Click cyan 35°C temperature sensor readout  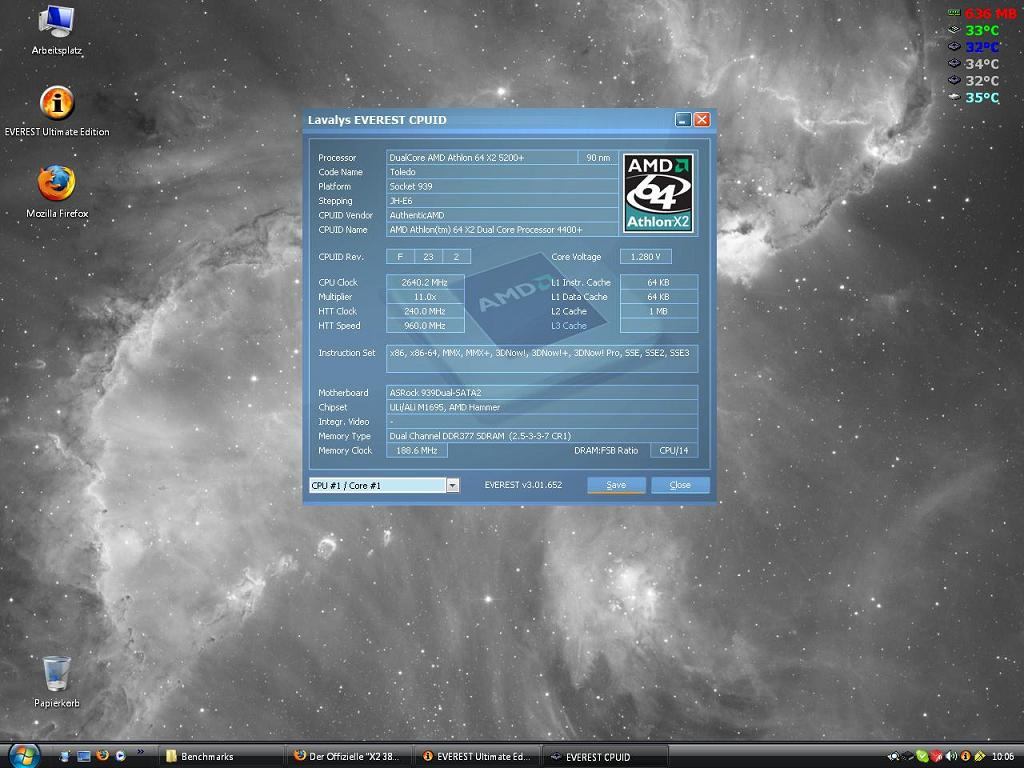(x=974, y=98)
